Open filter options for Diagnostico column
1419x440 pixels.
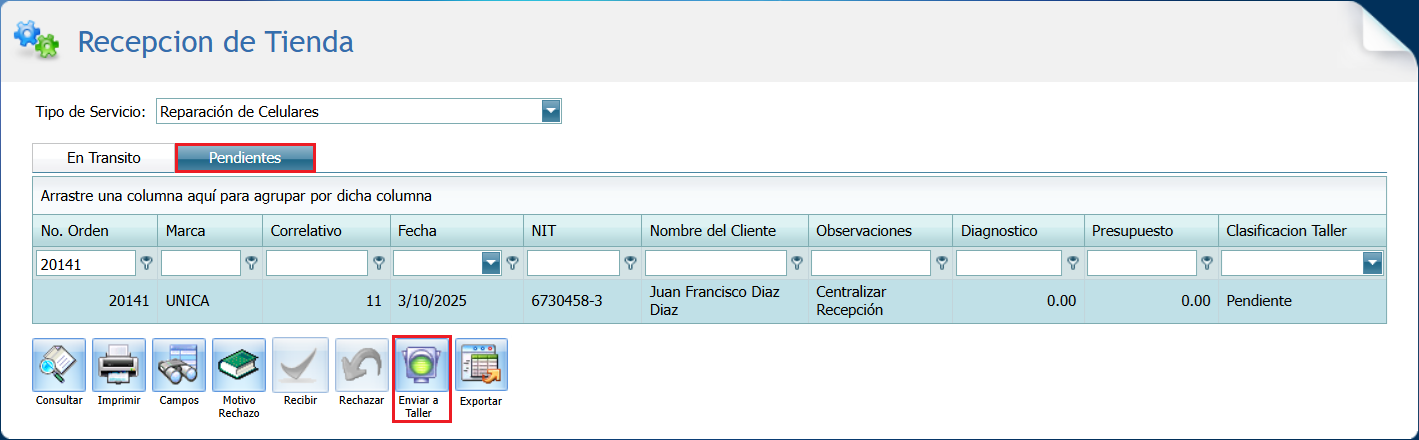(1072, 263)
